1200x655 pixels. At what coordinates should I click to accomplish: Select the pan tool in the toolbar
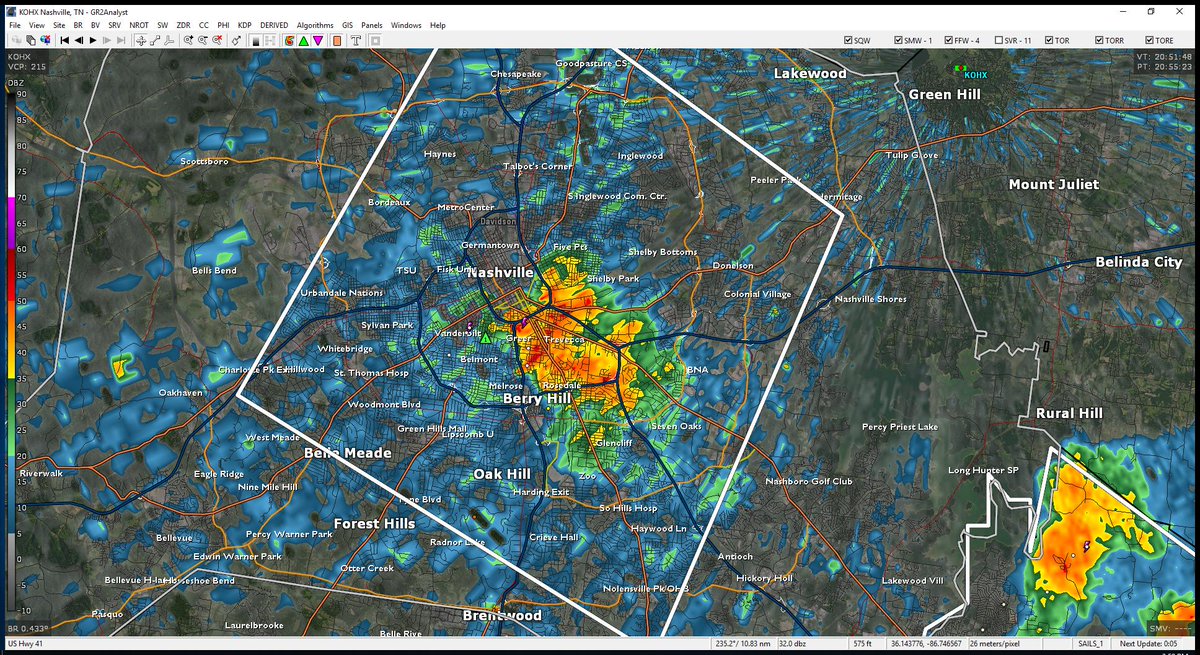(141, 41)
